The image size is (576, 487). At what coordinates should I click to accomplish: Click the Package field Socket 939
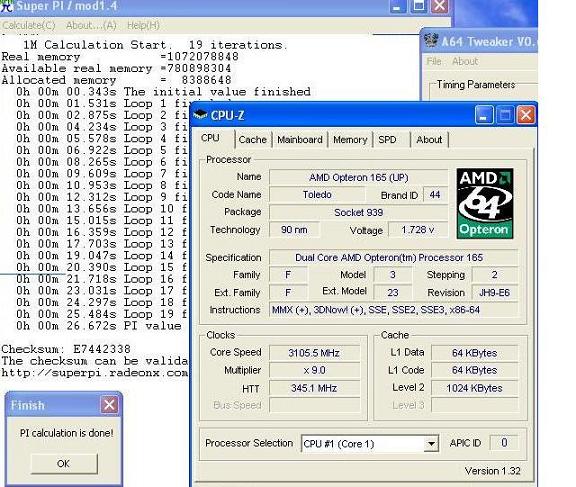(x=359, y=212)
